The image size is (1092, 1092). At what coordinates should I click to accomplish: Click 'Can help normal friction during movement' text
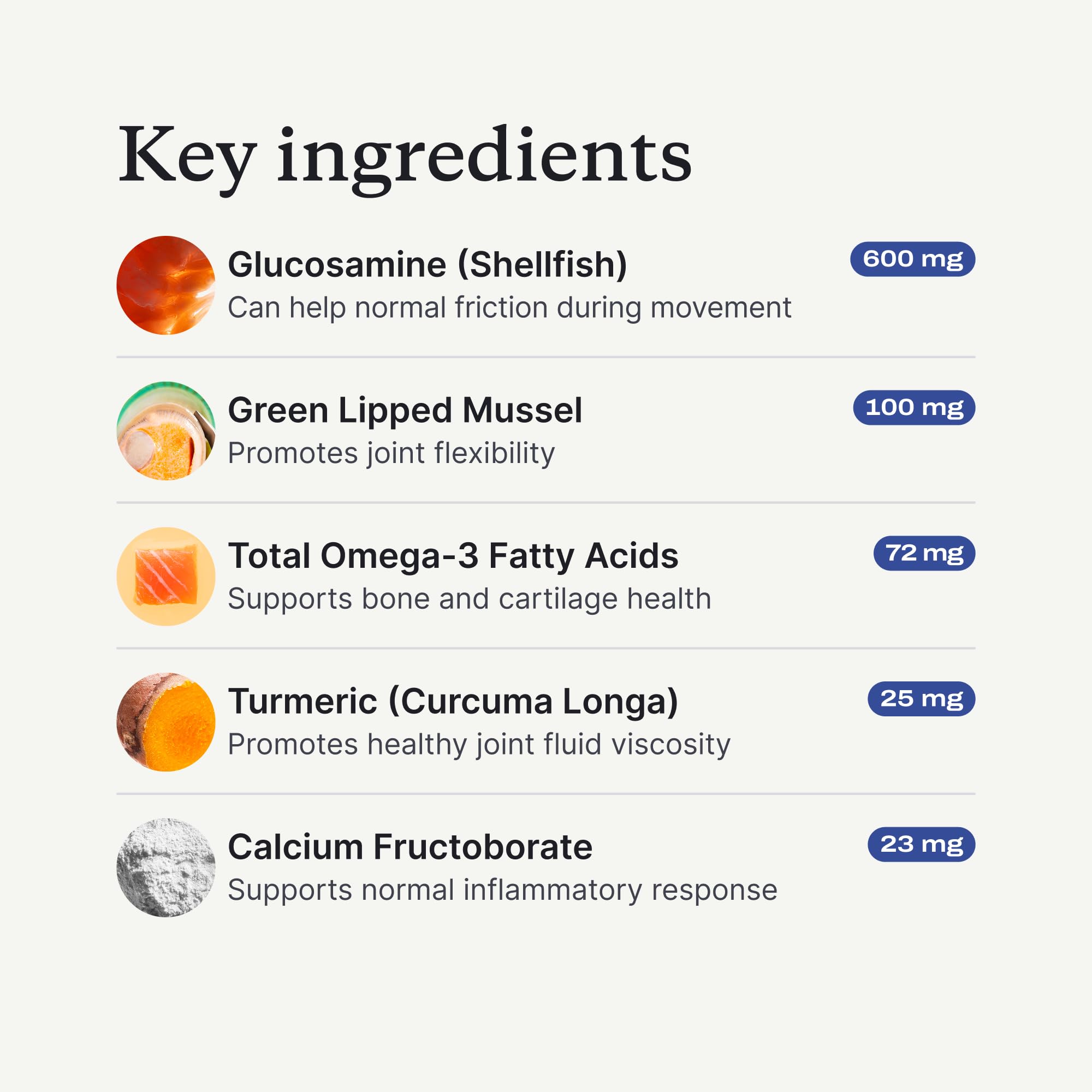(x=509, y=308)
